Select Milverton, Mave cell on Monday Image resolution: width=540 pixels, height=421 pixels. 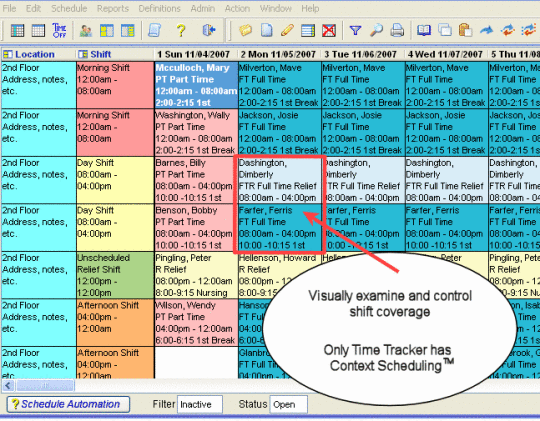coord(279,85)
